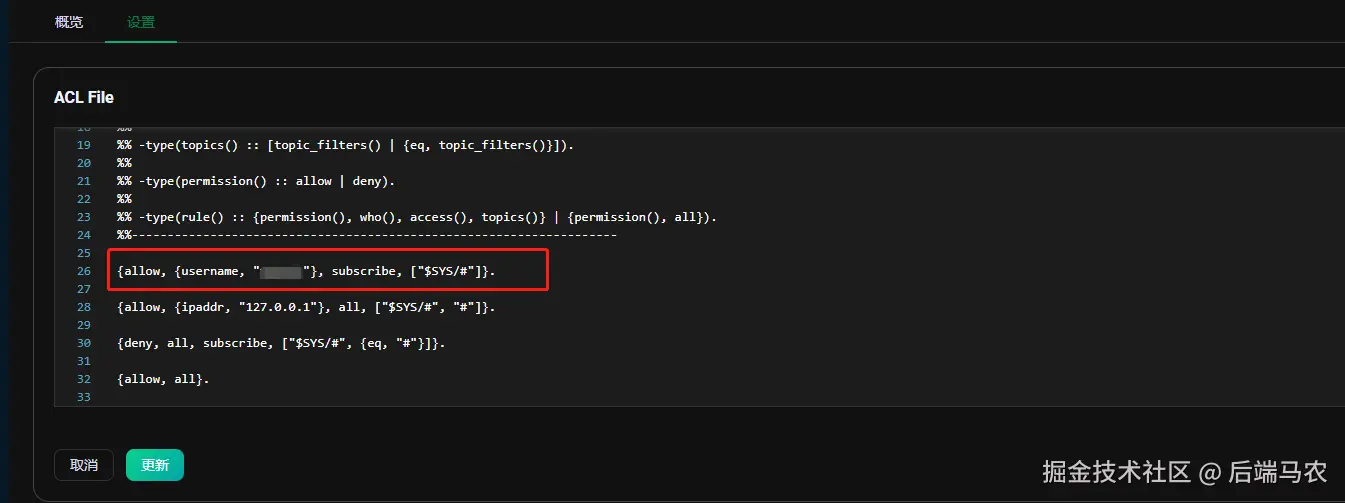This screenshot has width=1345, height=503.
Task: Select the 设置 tab
Action: 141,21
